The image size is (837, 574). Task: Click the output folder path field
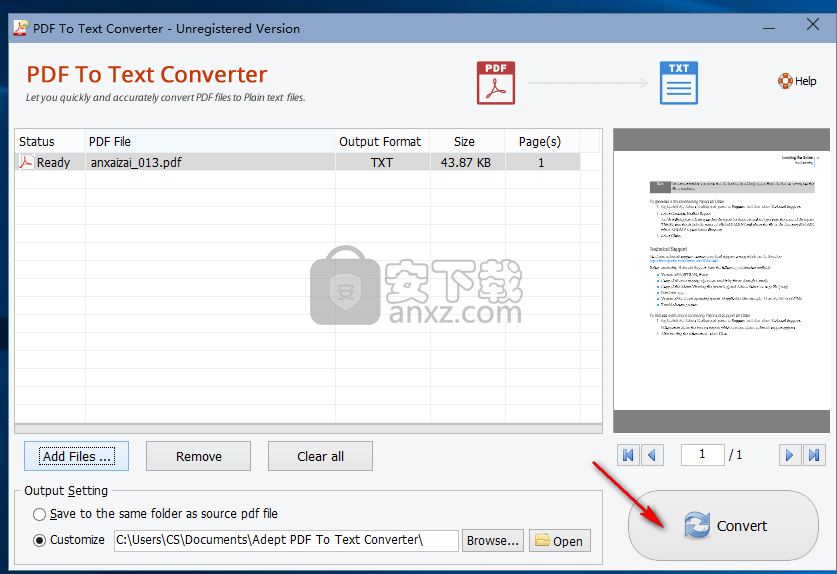[x=286, y=540]
